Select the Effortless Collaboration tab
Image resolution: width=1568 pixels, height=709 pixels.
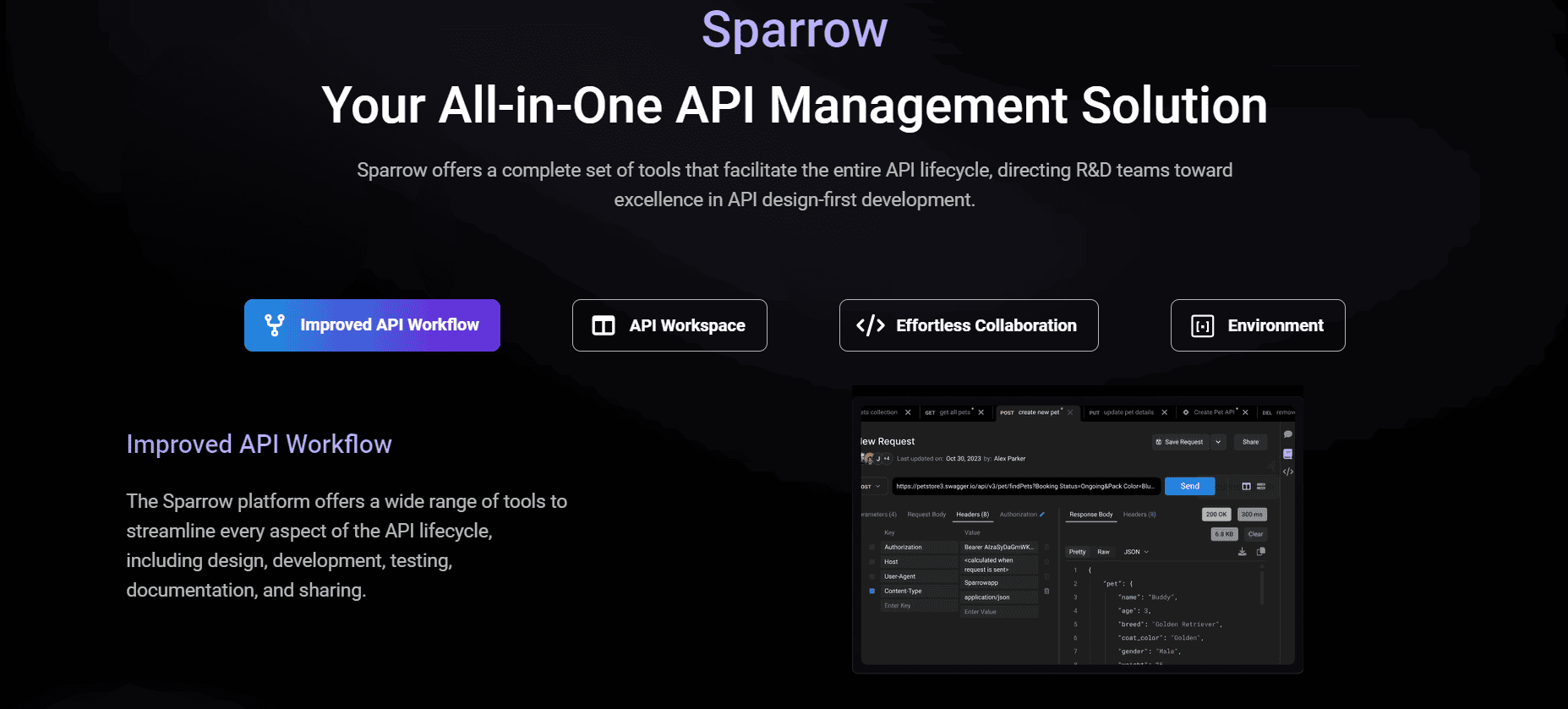tap(969, 325)
